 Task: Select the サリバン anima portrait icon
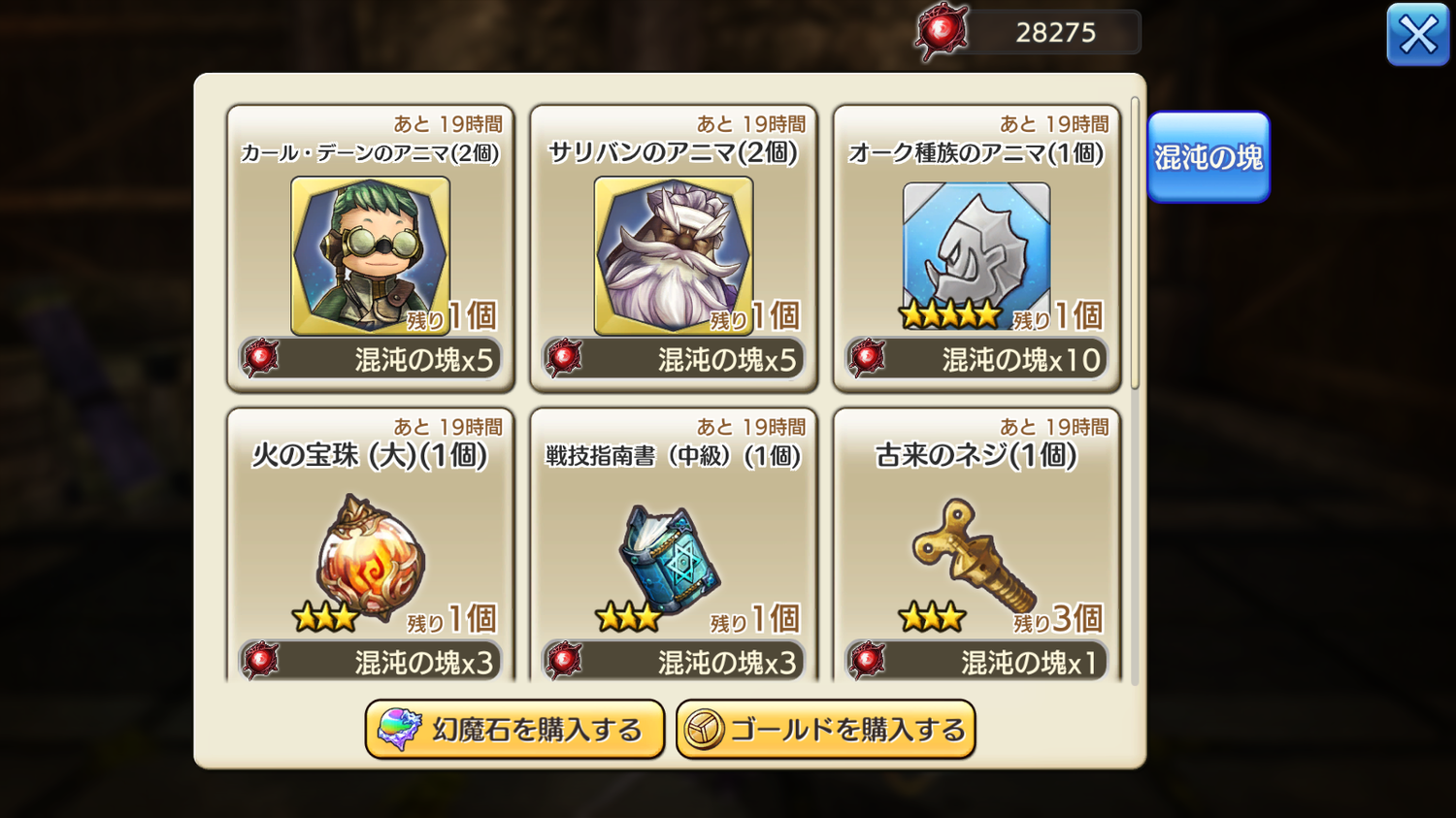(x=674, y=255)
